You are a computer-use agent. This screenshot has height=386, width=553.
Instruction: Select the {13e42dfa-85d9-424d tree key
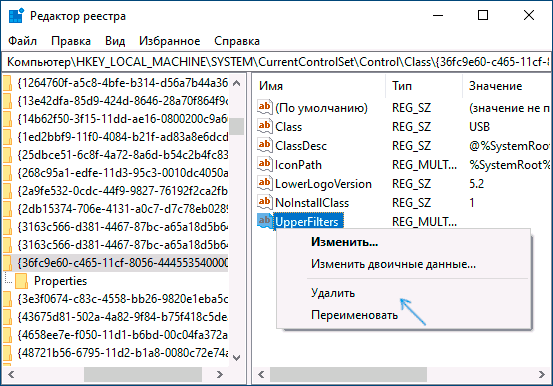tap(122, 101)
